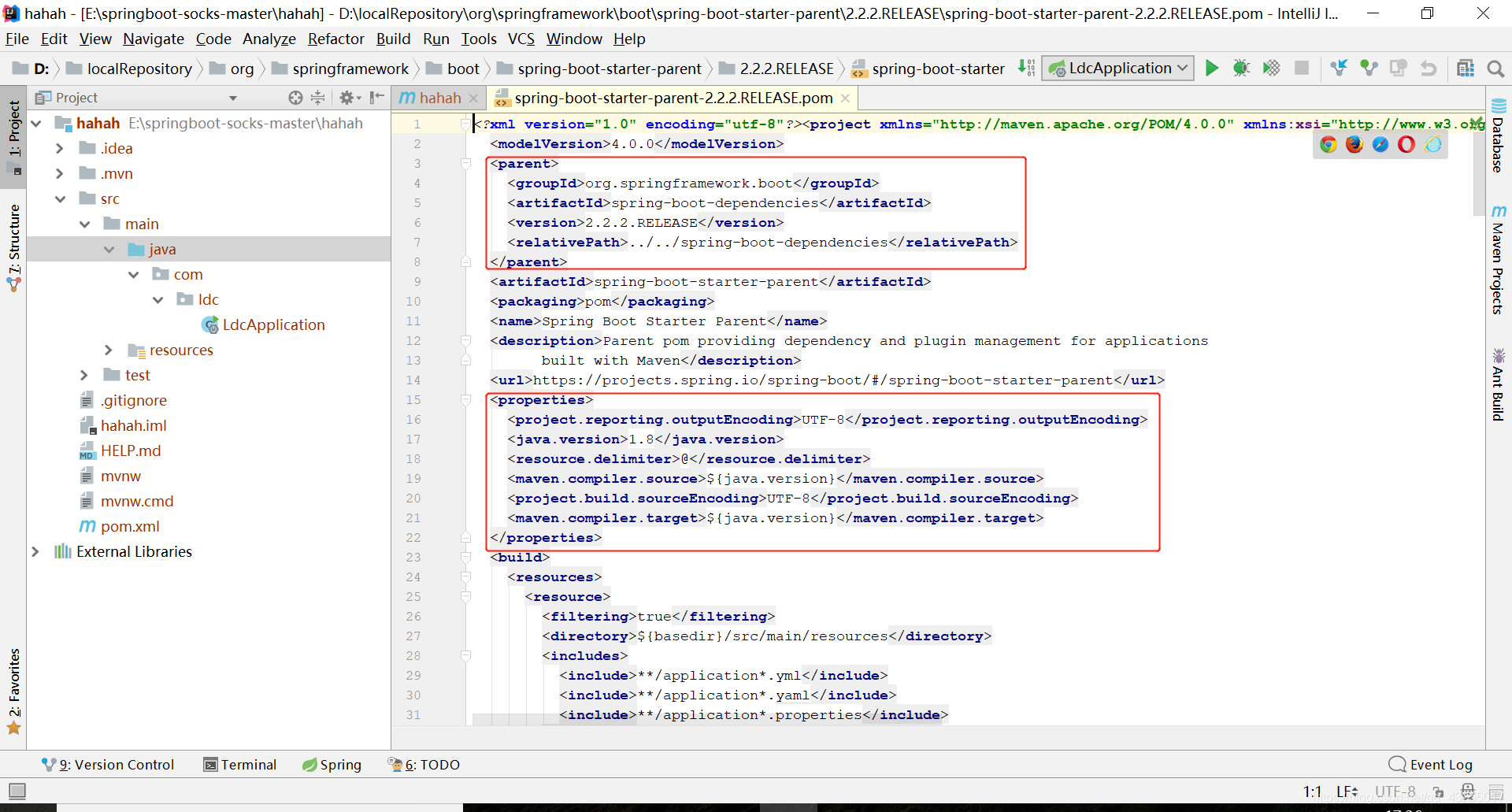Open Maven Projects tool window
1512x812 pixels.
point(1498,260)
